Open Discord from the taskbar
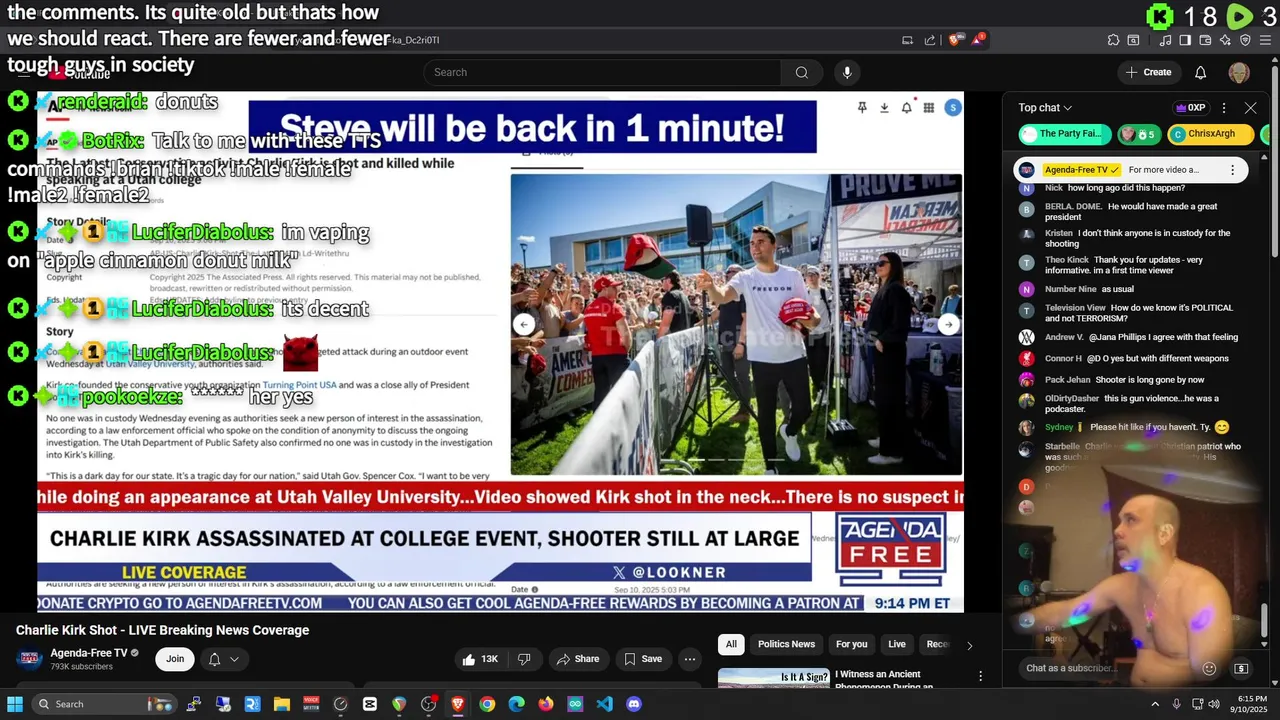 [634, 704]
